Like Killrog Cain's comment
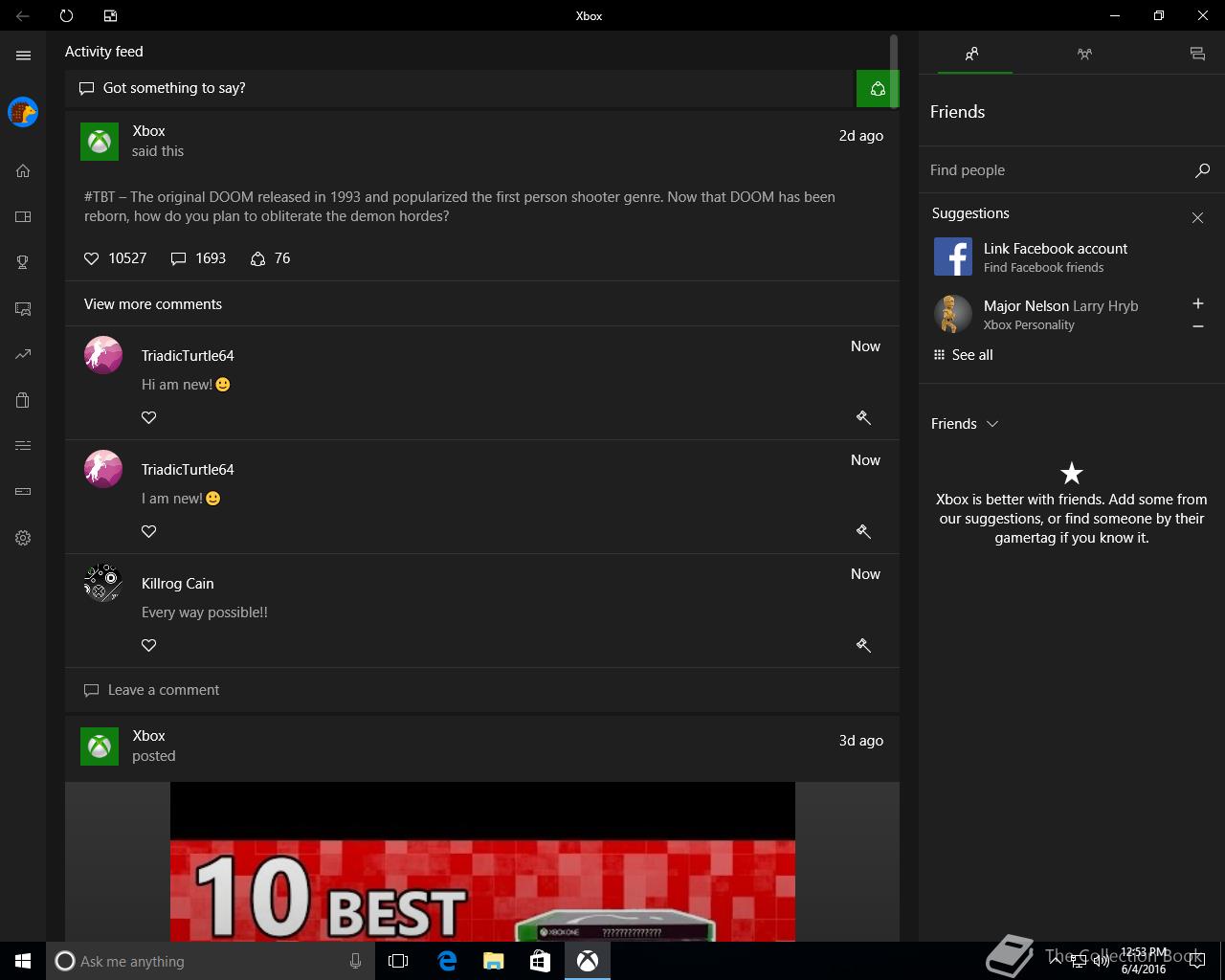Image resolution: width=1225 pixels, height=980 pixels. pyautogui.click(x=148, y=645)
